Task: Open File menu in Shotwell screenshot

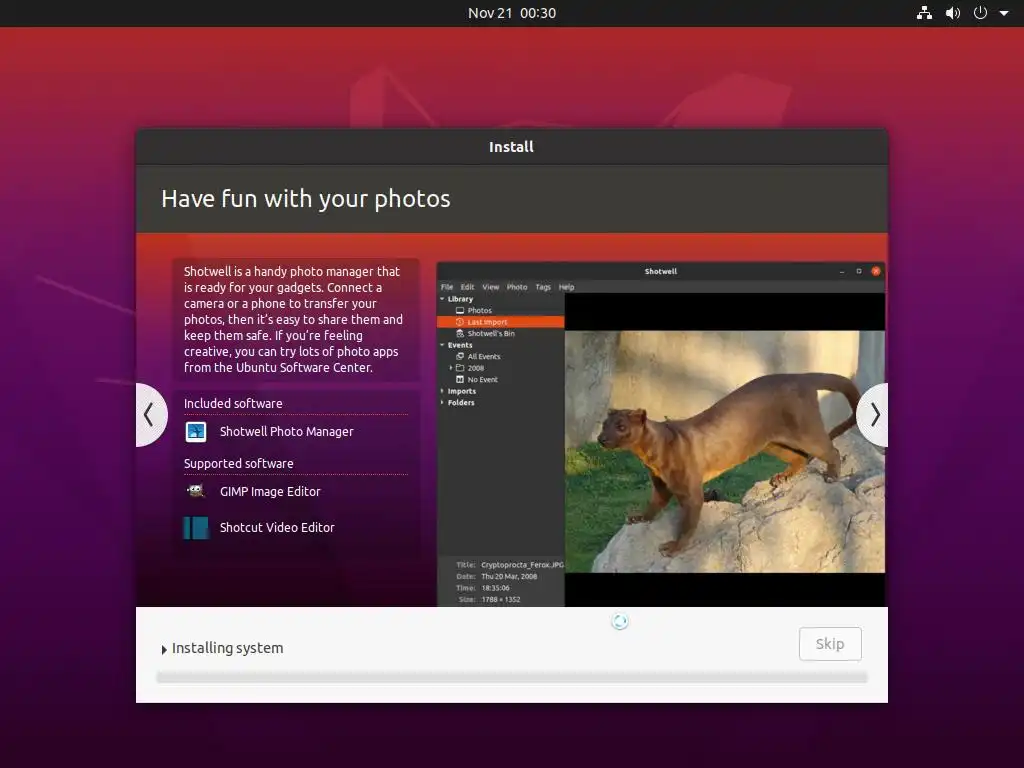Action: tap(447, 287)
